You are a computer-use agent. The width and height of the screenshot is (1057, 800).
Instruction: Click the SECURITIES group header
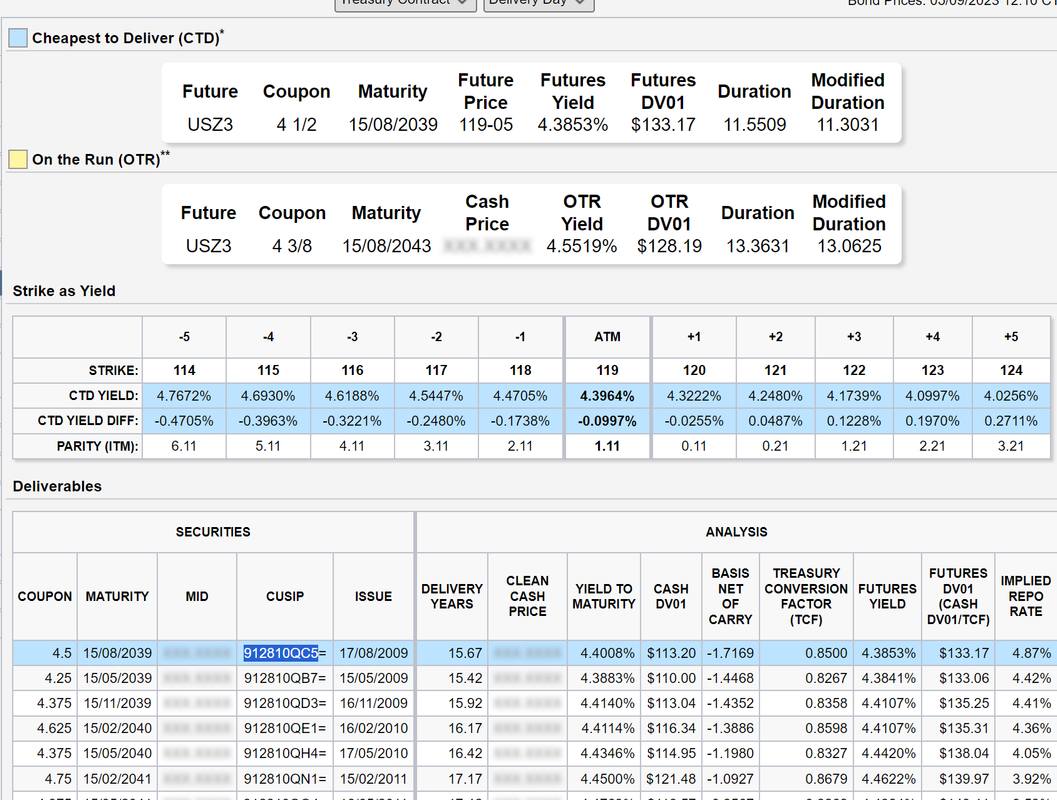pos(213,532)
